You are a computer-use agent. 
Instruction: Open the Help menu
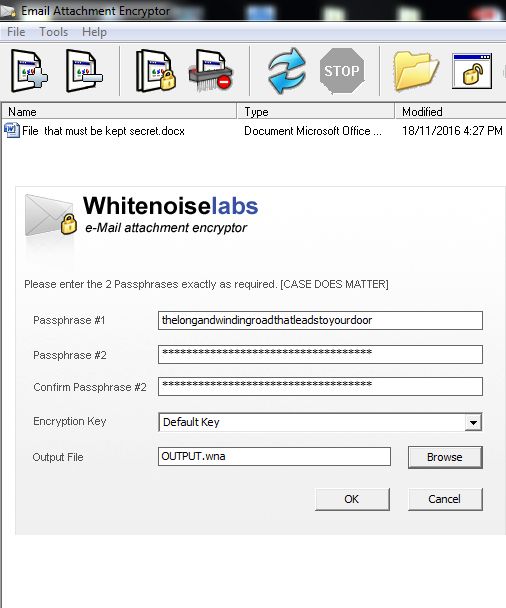pos(94,32)
